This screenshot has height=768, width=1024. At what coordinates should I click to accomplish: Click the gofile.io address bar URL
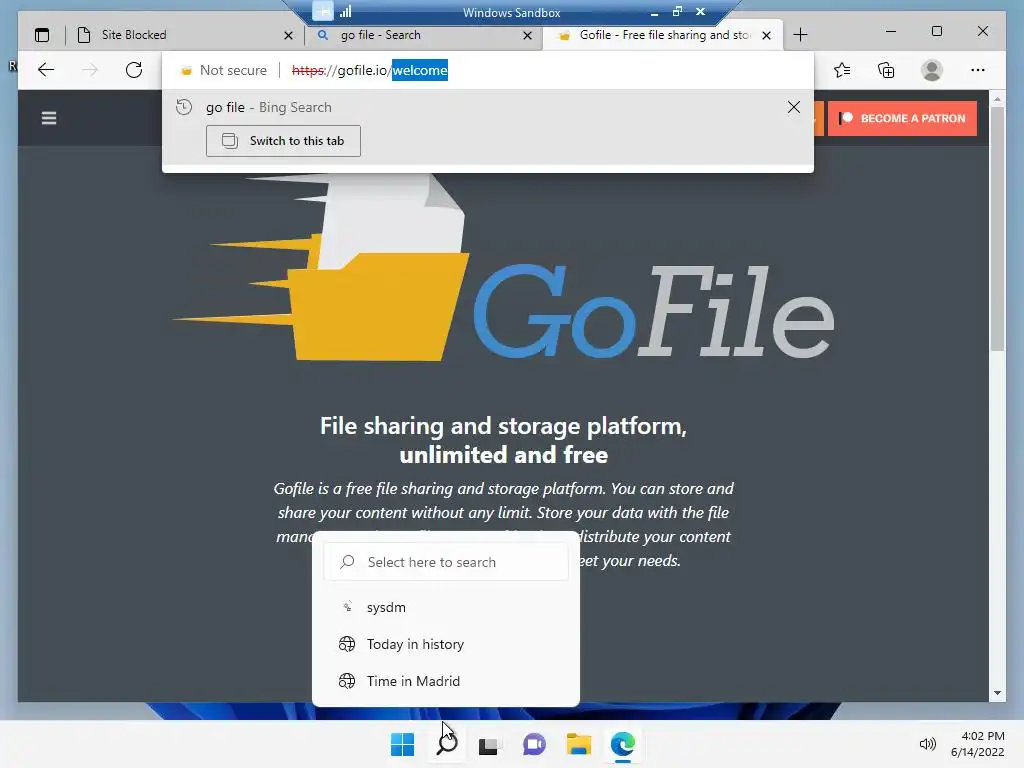pos(370,70)
